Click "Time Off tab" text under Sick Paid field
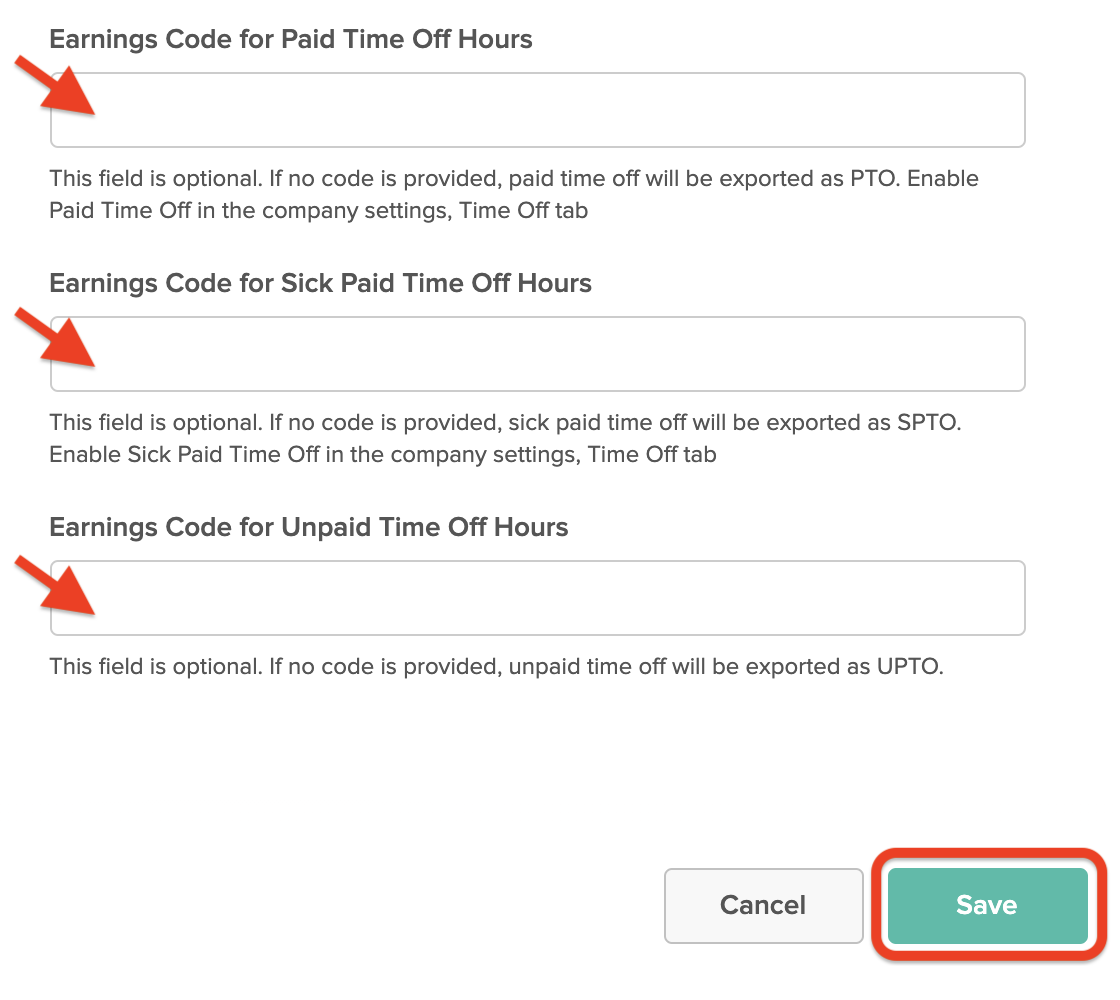This screenshot has width=1120, height=1000. (652, 455)
